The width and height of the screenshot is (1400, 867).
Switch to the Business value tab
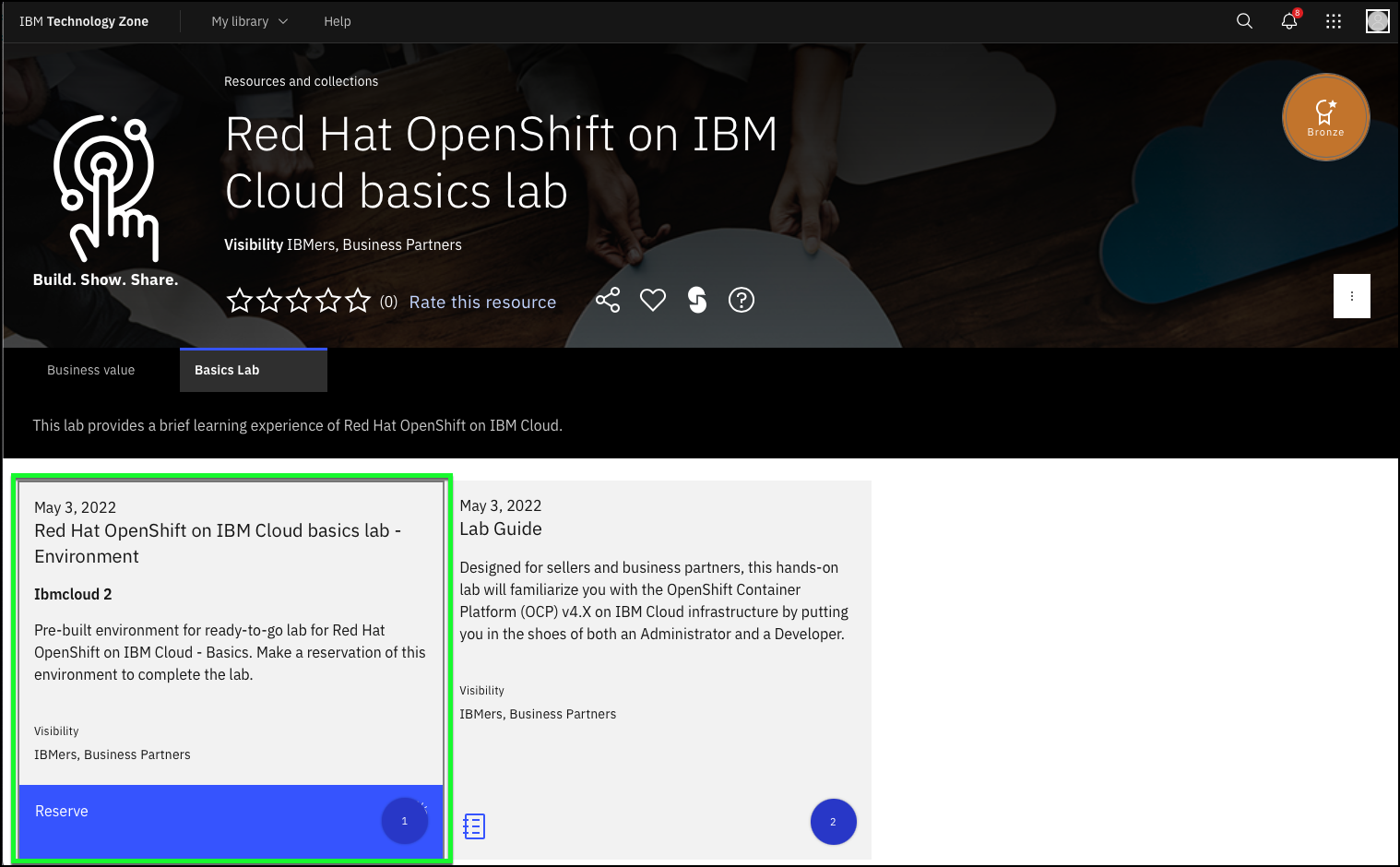91,370
